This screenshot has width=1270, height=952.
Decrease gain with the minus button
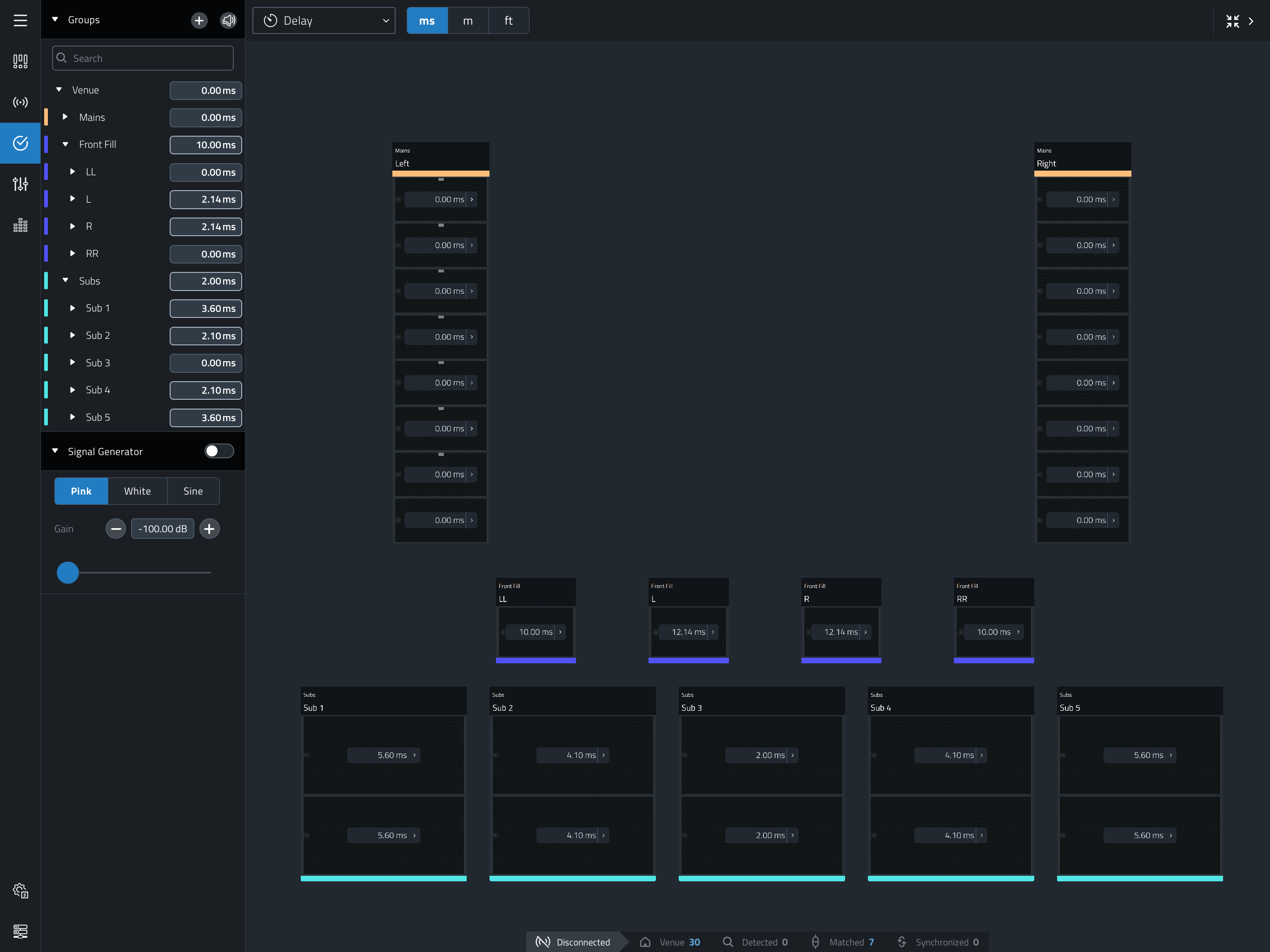coord(115,528)
